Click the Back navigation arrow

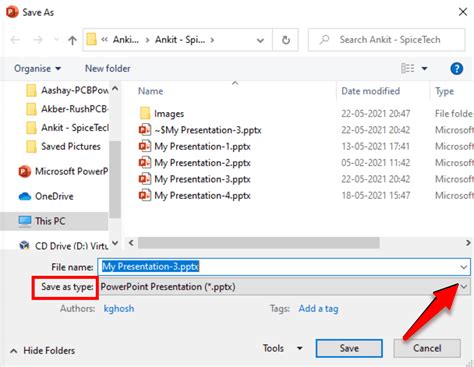point(15,40)
